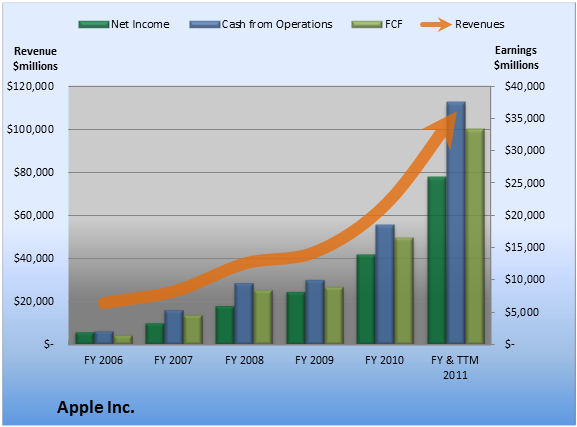
Task: Select the TTM 2011 Net Income bar
Action: (x=437, y=260)
